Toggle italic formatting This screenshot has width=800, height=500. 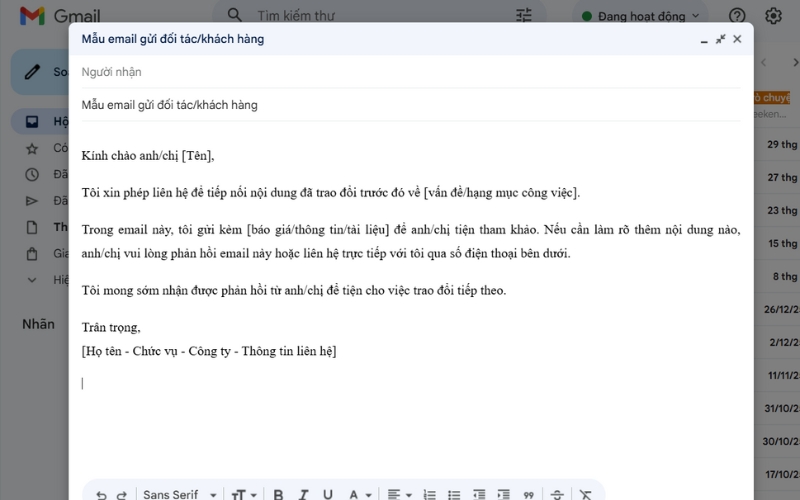coord(304,494)
